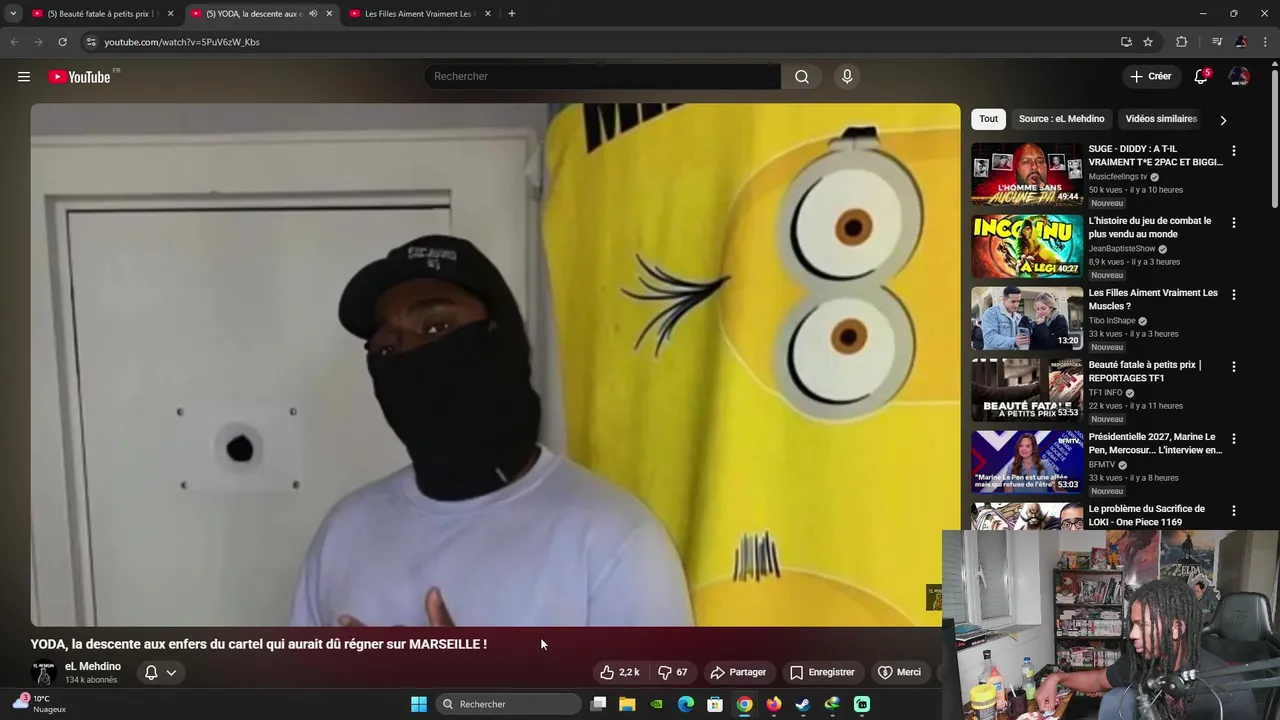Open Firefox from the taskbar

pos(774,704)
